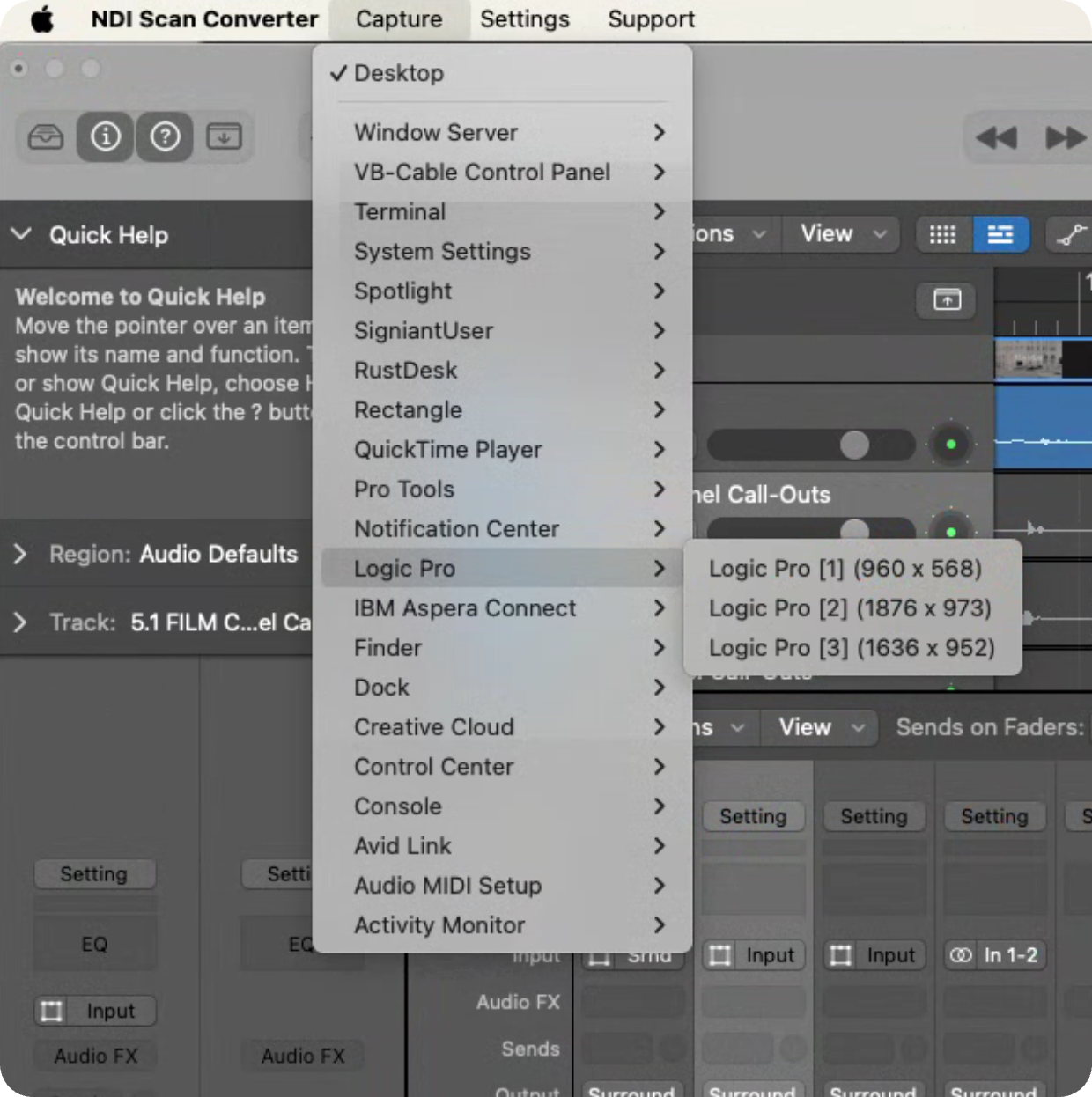Click the Sends on Faders label
Screen dimensions: 1092x1097
990,727
